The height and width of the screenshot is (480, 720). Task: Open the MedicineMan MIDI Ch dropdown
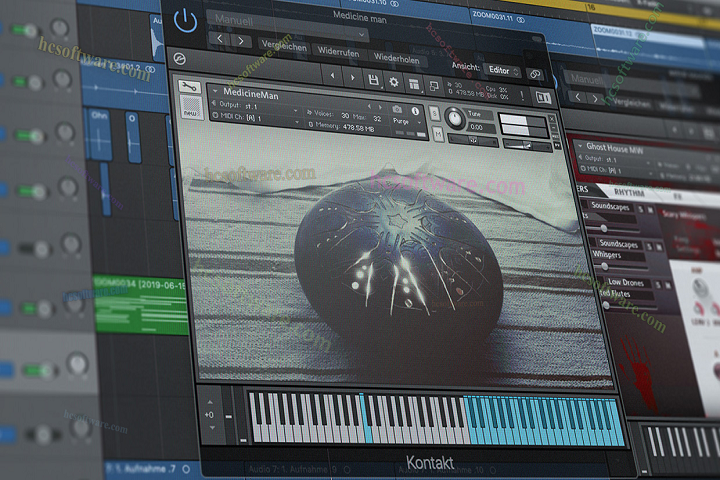coord(256,119)
